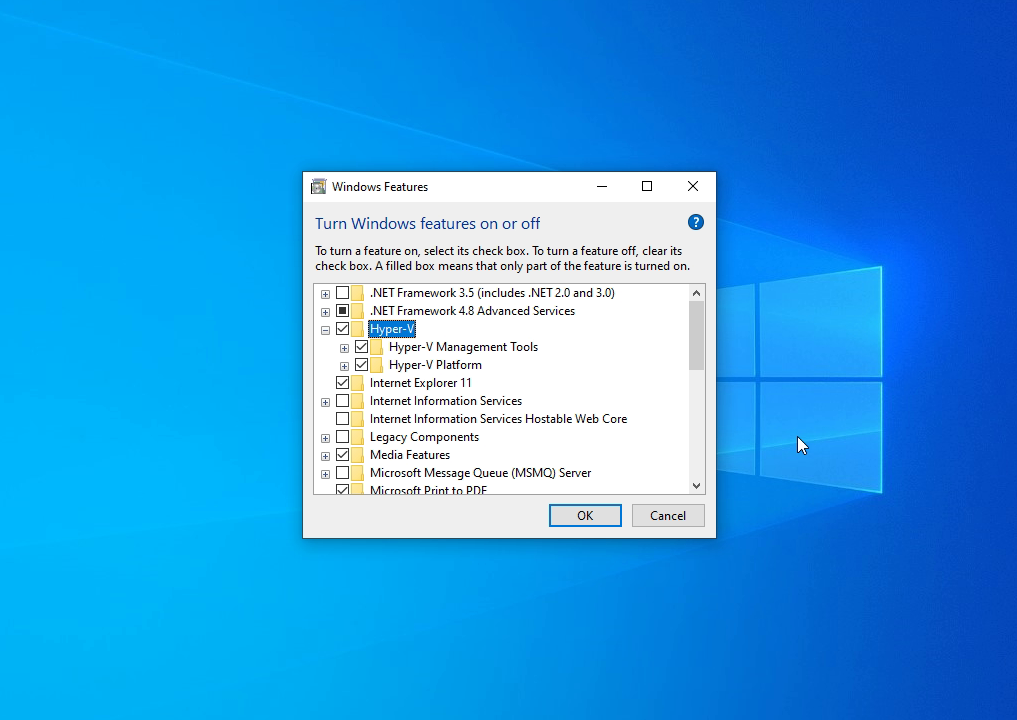Uncheck the Hyper-V checkbox
Screen dimensions: 1017x720
[342, 329]
